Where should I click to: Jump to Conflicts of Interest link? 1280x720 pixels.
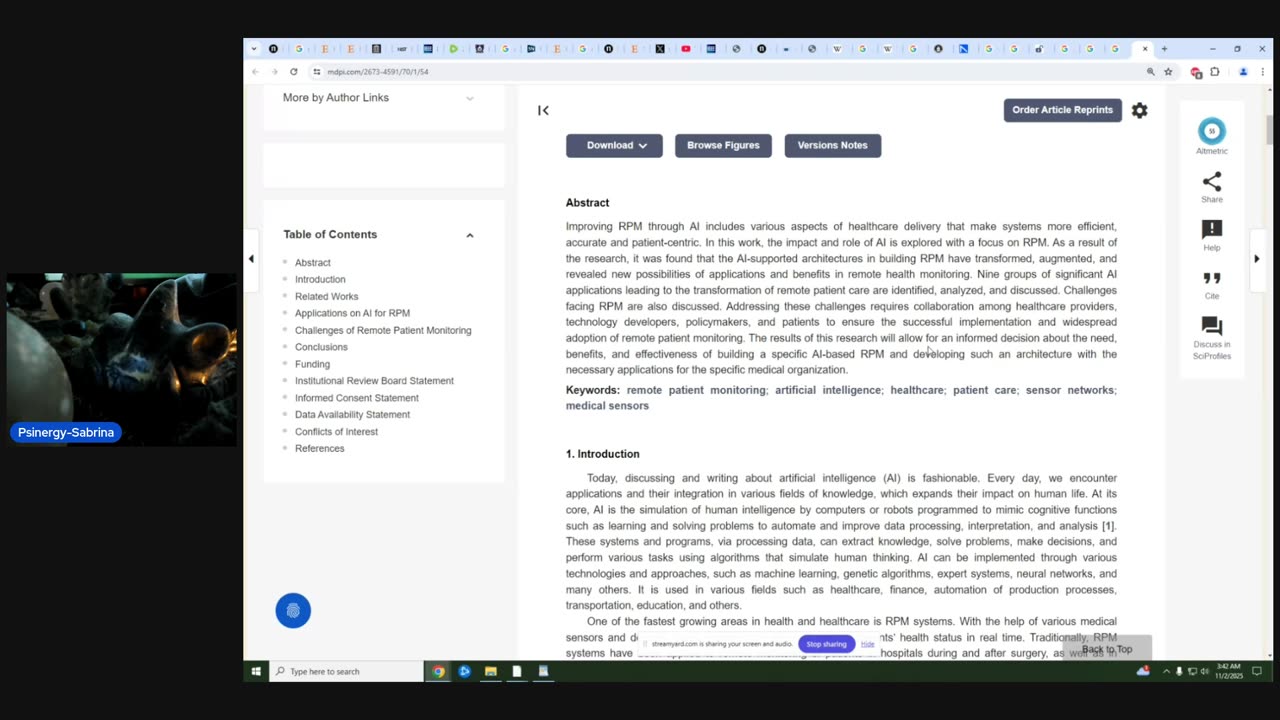[336, 432]
